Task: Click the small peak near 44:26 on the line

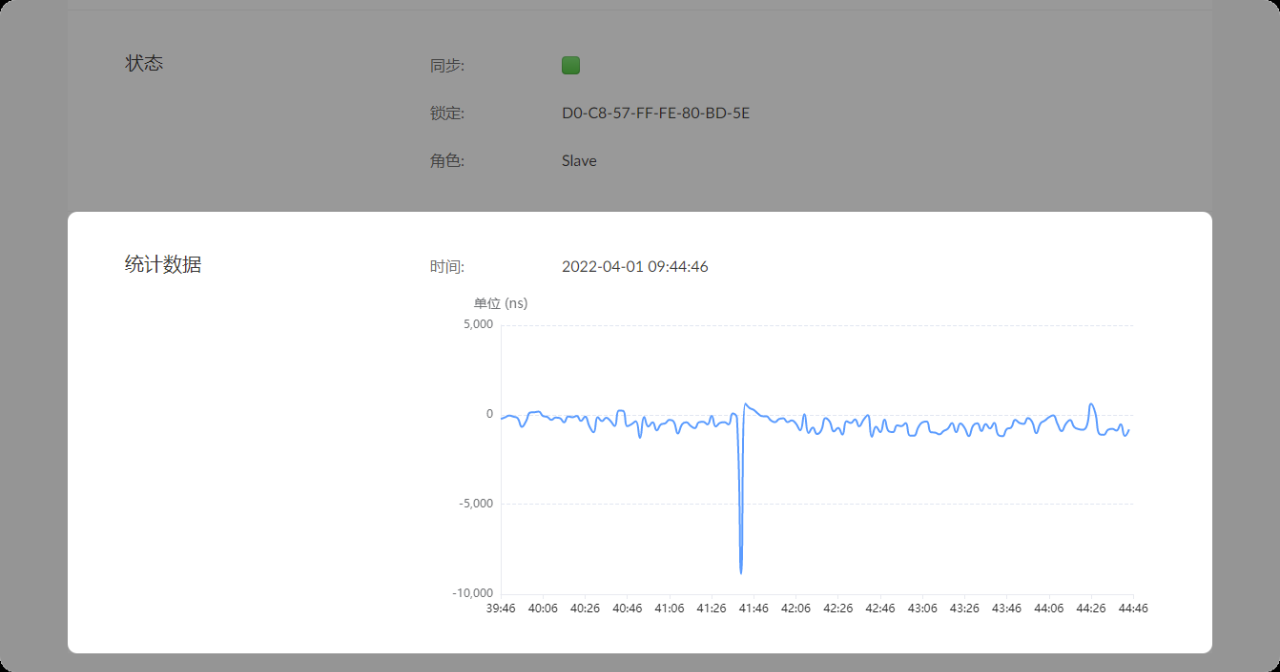Action: [1092, 405]
